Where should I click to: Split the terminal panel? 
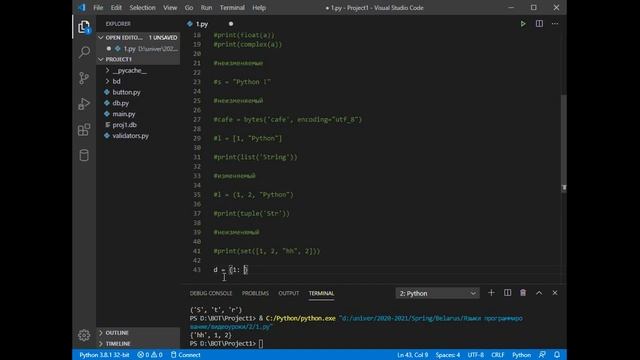pyautogui.click(x=507, y=293)
